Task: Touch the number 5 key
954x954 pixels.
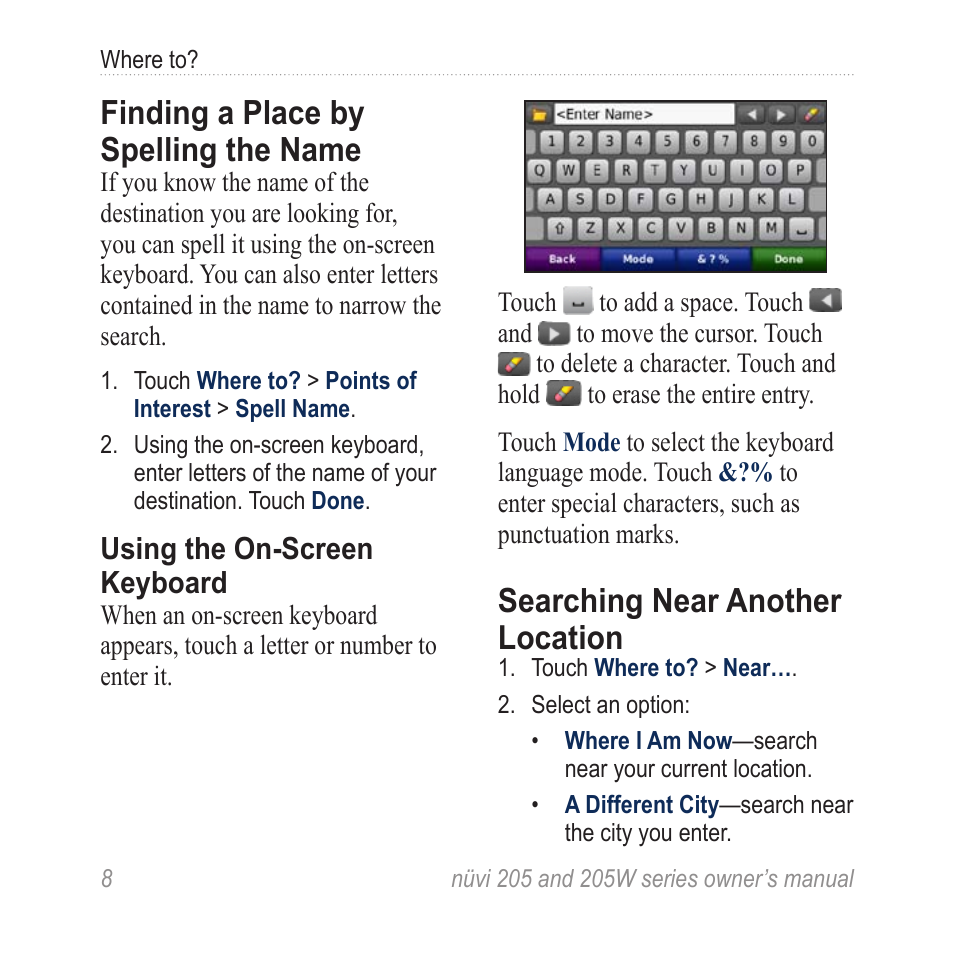Action: pos(666,140)
